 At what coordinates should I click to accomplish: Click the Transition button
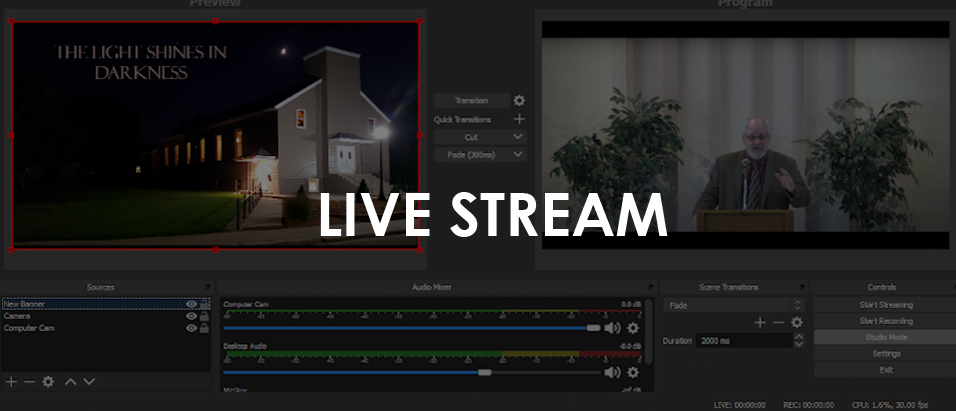(472, 101)
